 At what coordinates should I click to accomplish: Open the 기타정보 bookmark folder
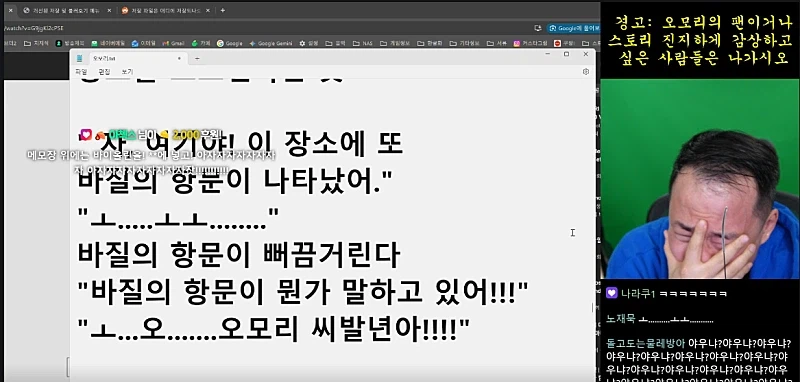pos(465,43)
